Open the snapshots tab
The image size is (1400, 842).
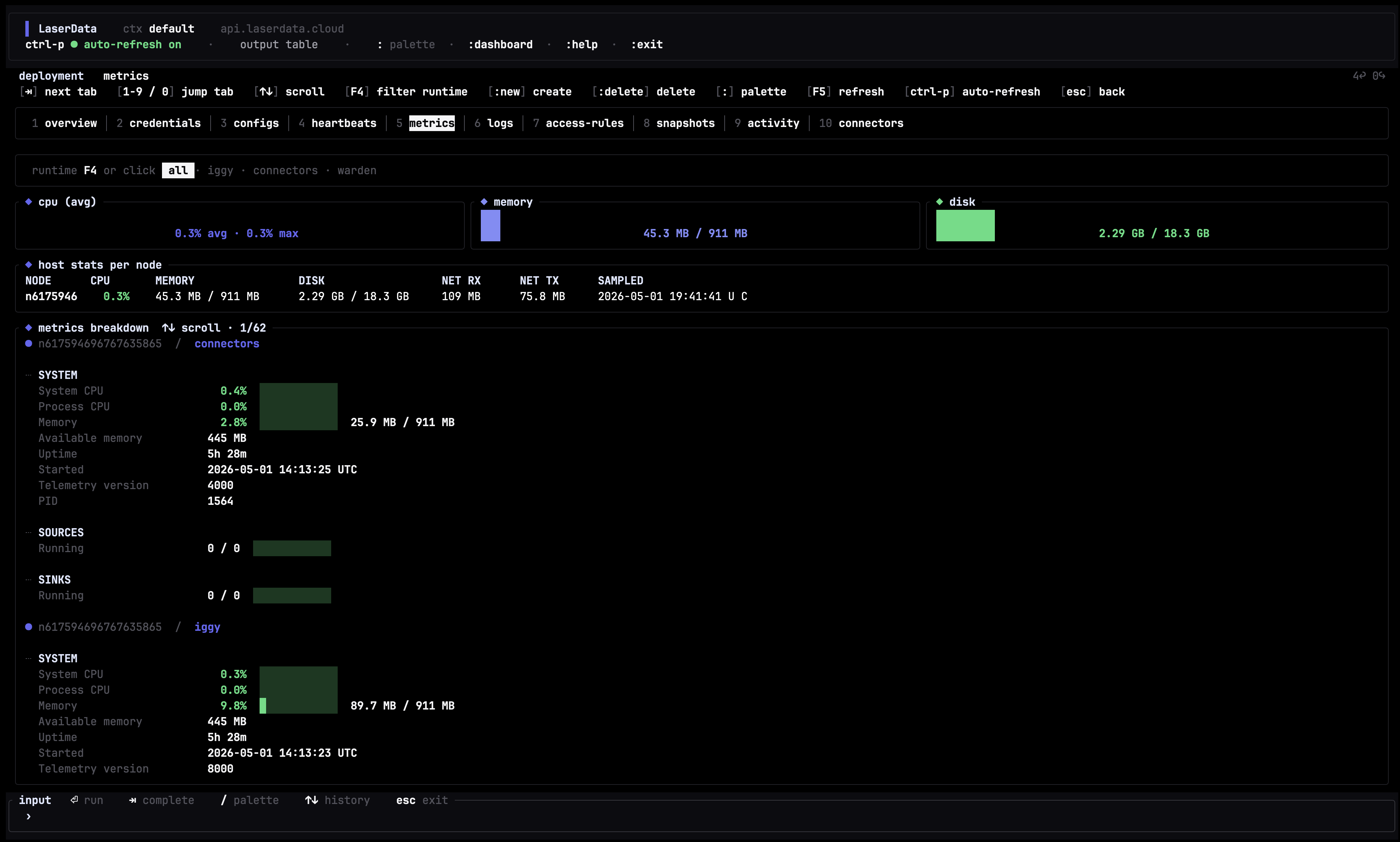679,123
